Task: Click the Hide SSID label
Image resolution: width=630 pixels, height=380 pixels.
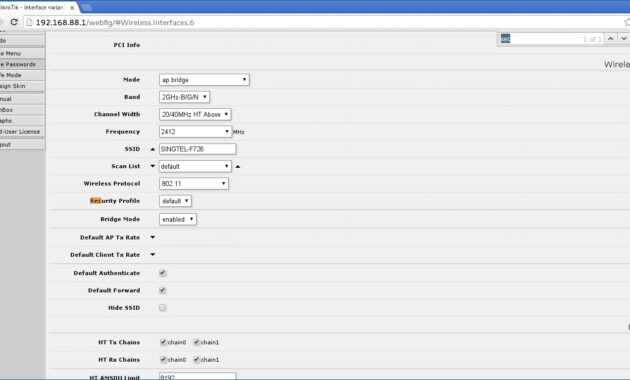Action: tap(124, 308)
